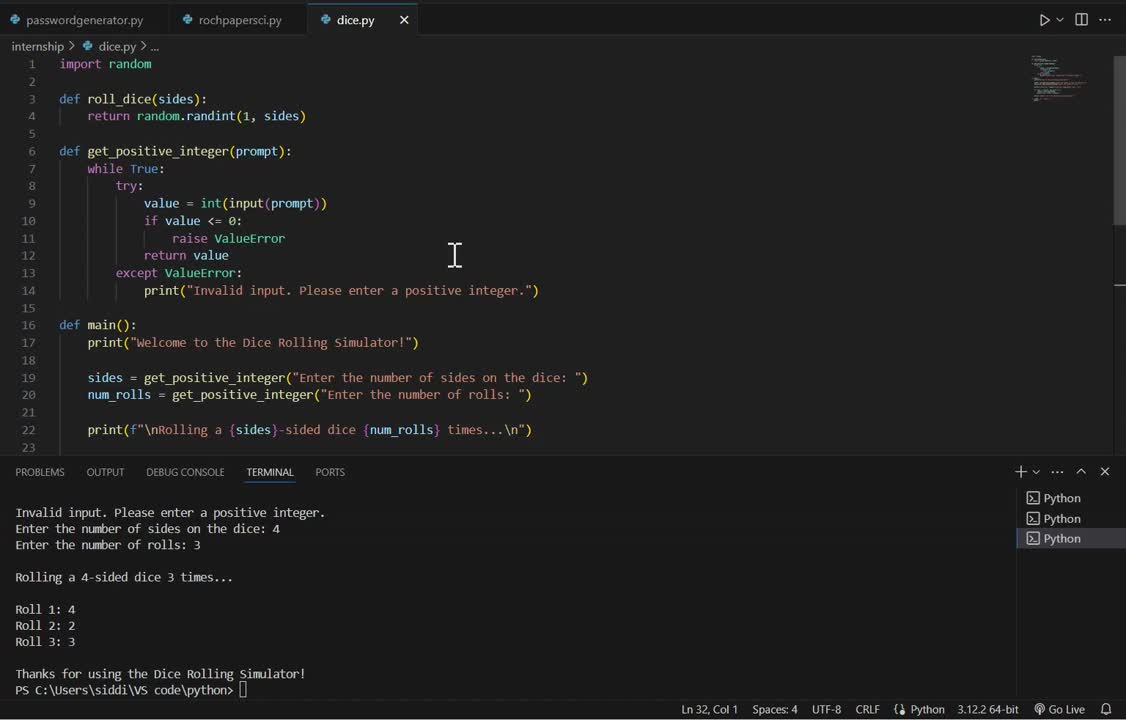Screen dimensions: 1126x720
Task: Close the dice.py tab
Action: click(x=404, y=20)
